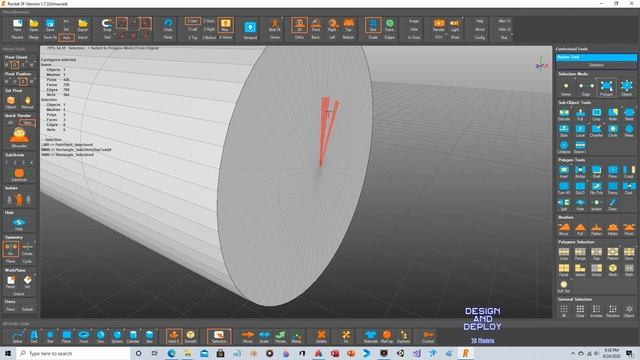Select the Pull sub-object tool
Image resolution: width=640 pixels, height=360 pixels.
coord(580,113)
